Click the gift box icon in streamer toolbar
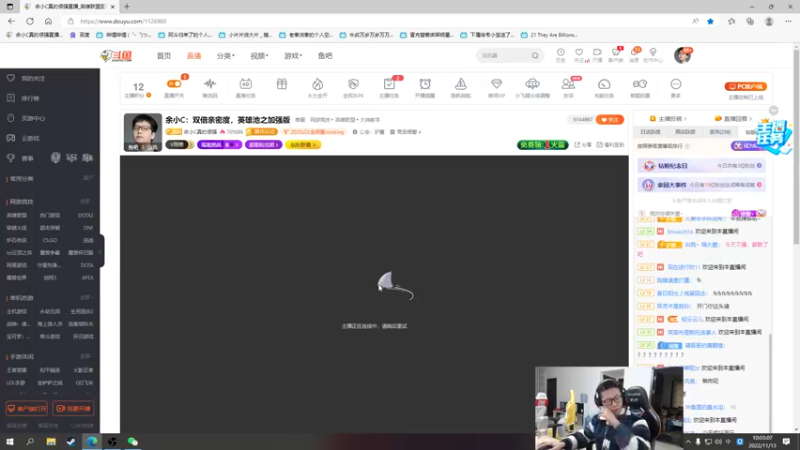This screenshot has width=800, height=450. (282, 84)
